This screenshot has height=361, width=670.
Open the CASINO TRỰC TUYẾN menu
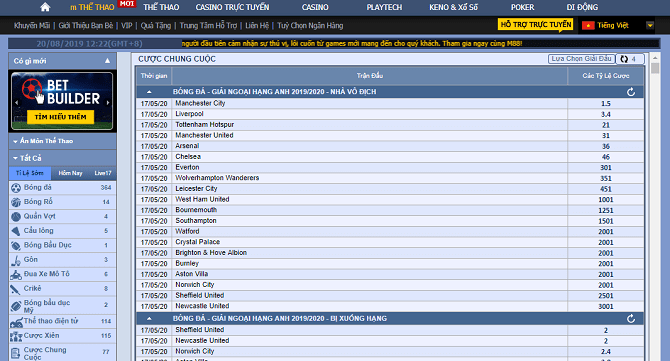point(232,7)
